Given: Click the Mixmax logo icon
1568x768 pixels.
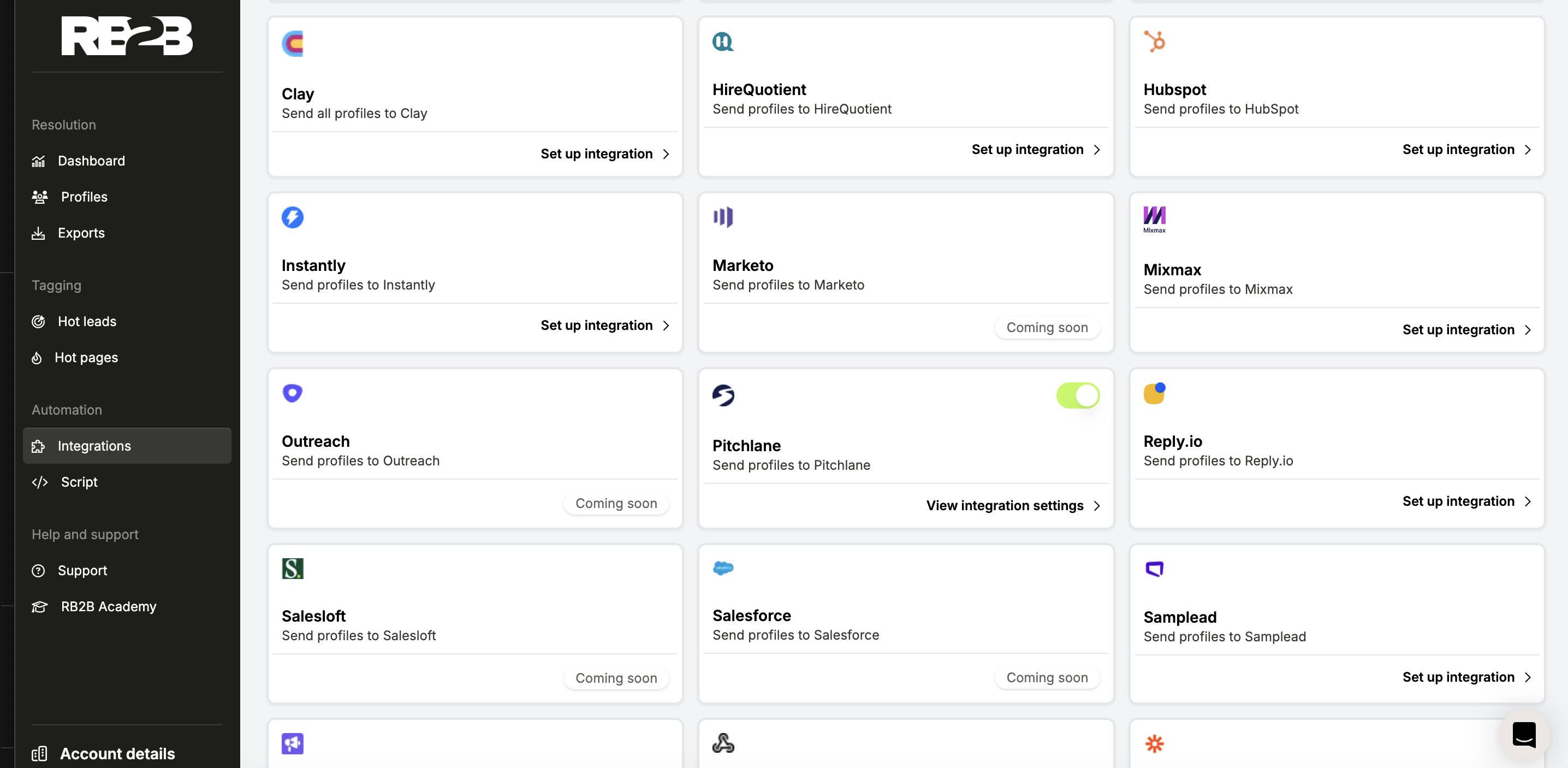Looking at the screenshot, I should click(x=1154, y=220).
